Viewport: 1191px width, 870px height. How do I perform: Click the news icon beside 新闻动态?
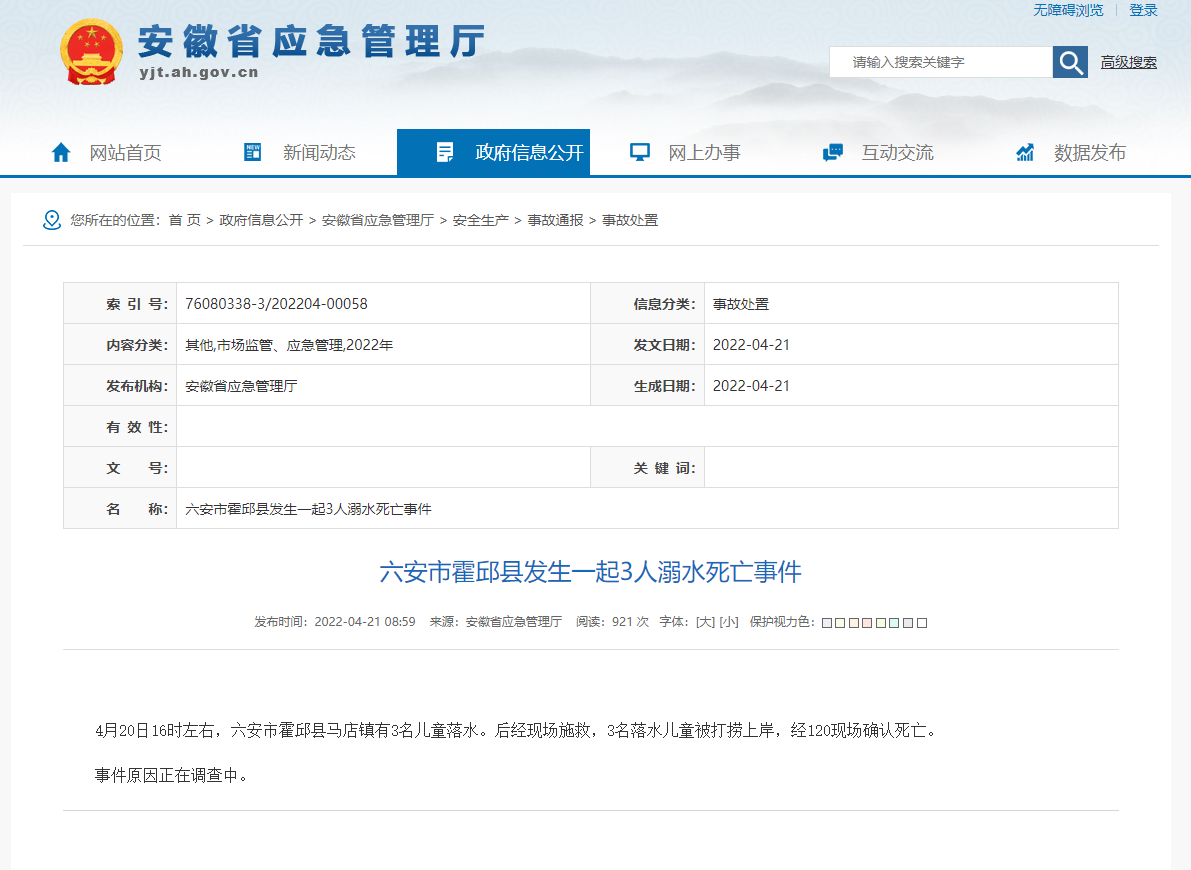tap(253, 152)
